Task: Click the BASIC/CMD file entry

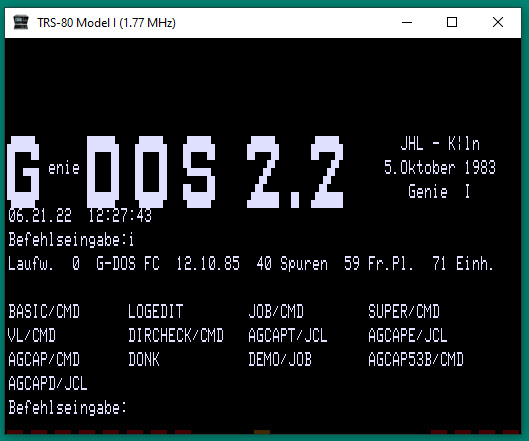Action: 44,311
